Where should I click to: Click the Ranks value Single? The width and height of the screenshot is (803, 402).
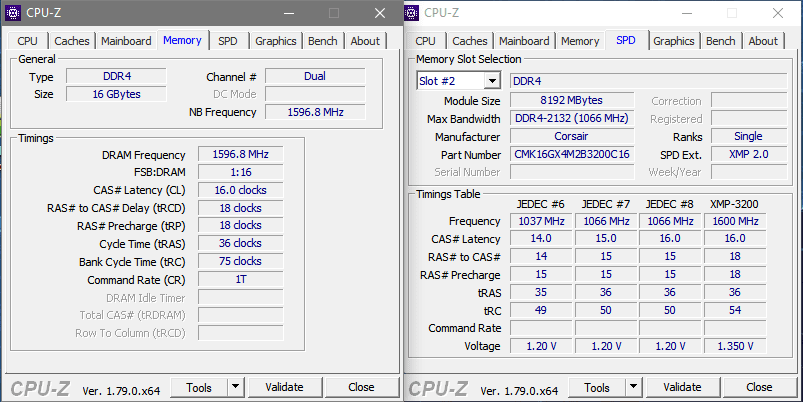748,136
